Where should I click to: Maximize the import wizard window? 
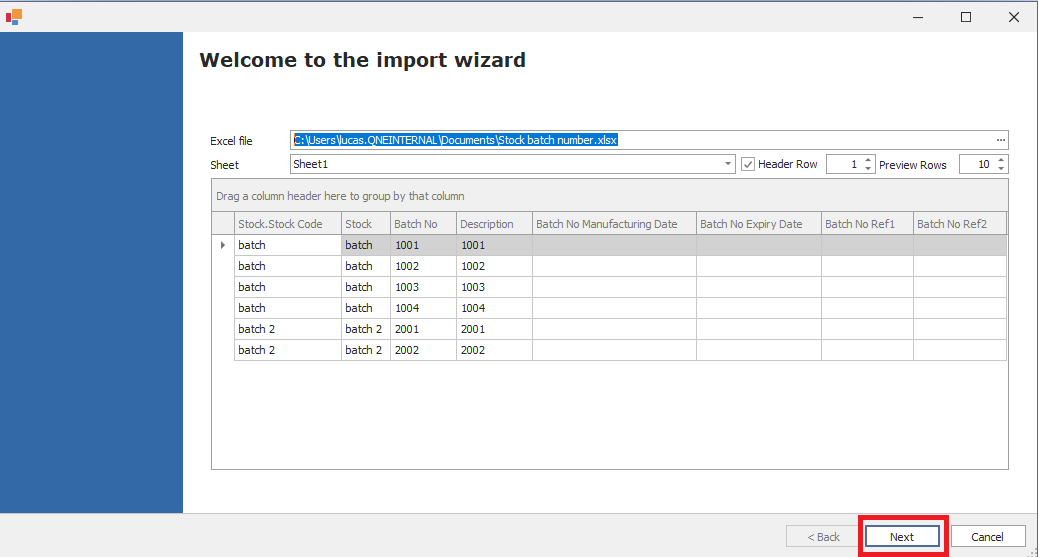pyautogui.click(x=966, y=17)
